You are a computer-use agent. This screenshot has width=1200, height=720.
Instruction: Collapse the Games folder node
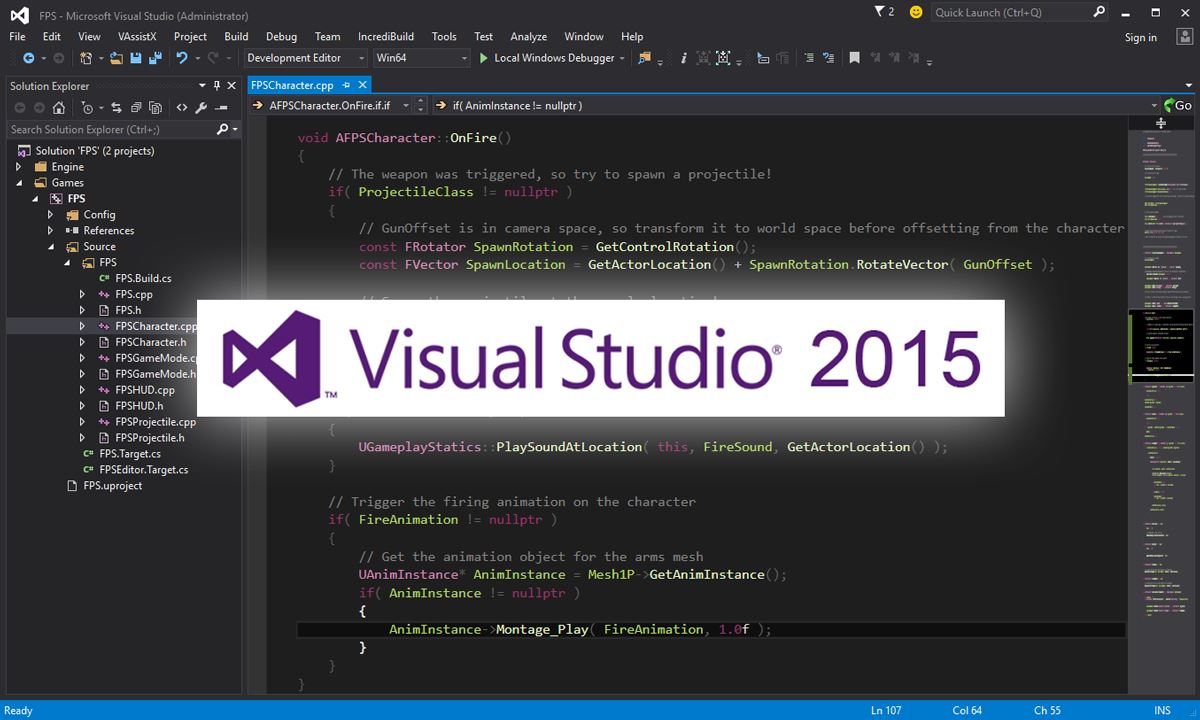[x=18, y=183]
